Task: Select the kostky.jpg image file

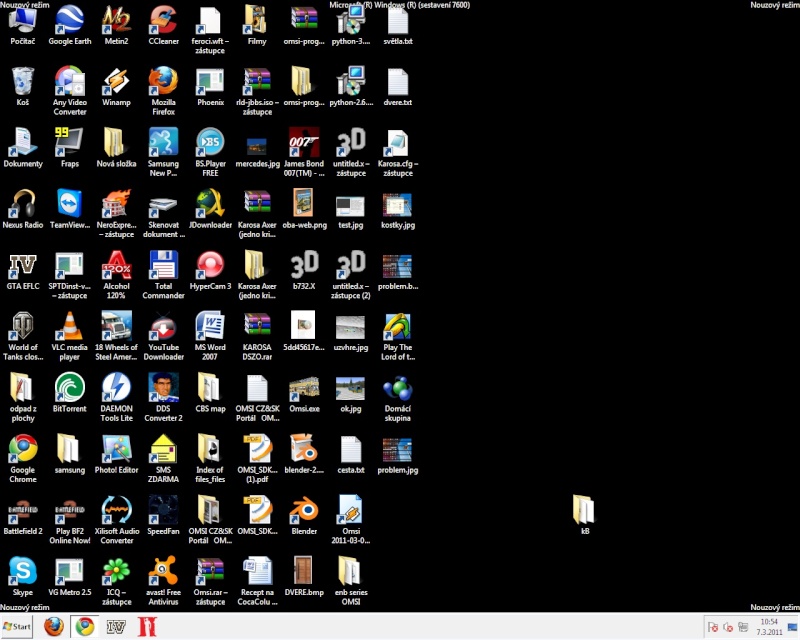Action: pyautogui.click(x=398, y=209)
